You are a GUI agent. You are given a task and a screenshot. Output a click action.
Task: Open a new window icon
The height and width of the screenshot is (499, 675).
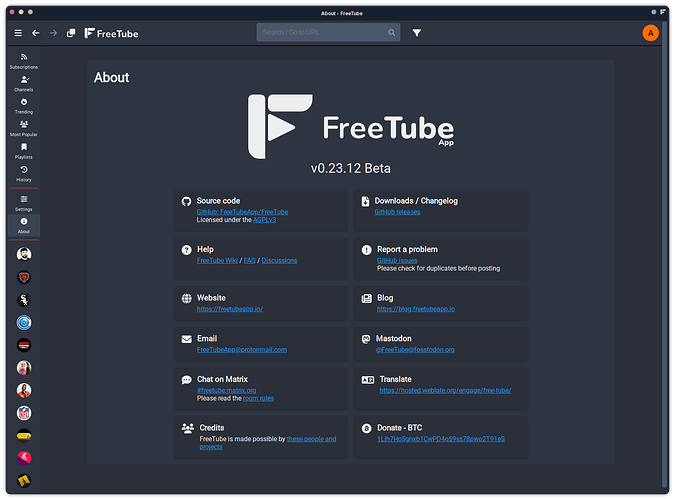(71, 33)
